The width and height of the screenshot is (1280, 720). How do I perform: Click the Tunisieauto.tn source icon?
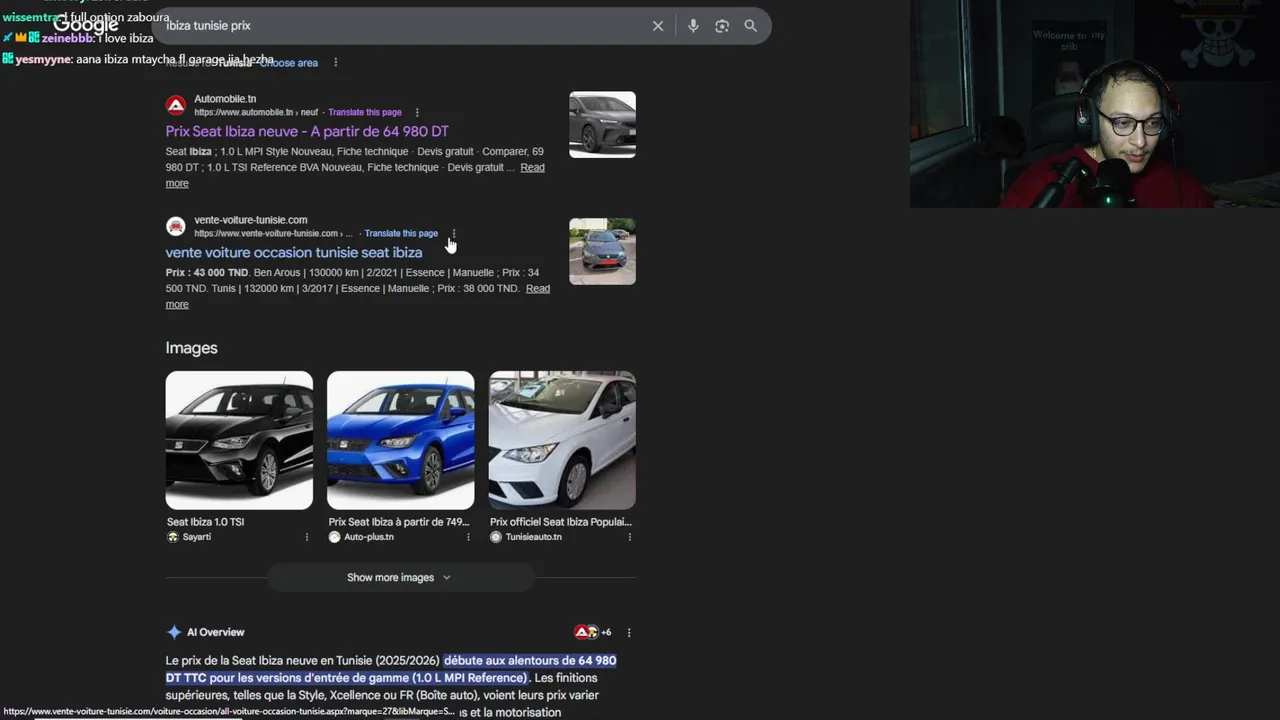point(496,537)
